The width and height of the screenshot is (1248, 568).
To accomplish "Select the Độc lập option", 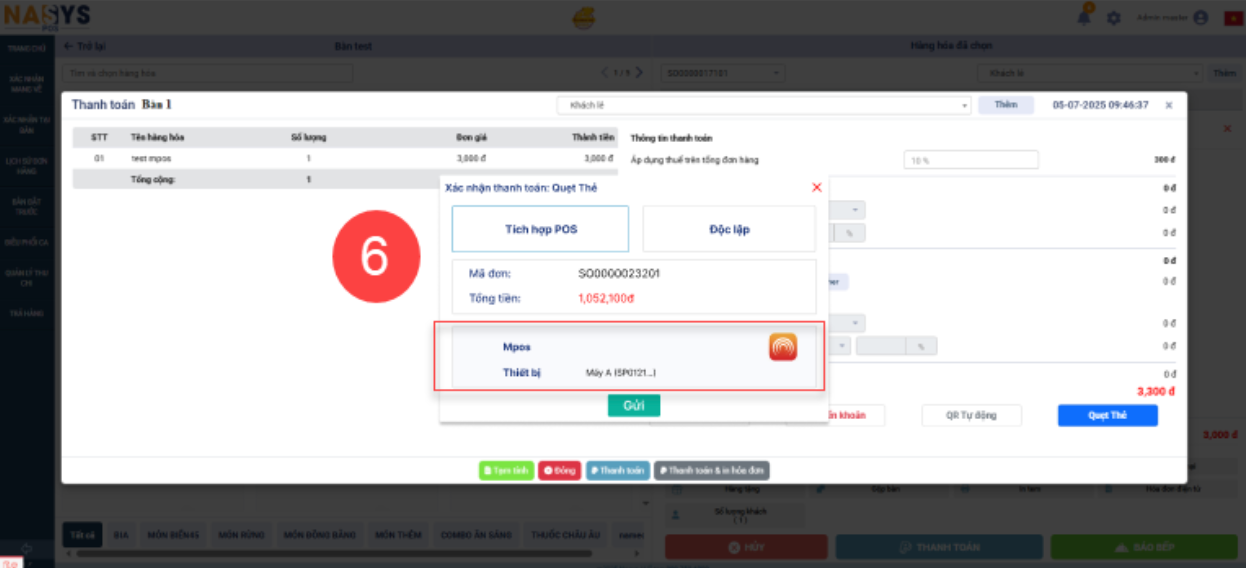I will (729, 229).
